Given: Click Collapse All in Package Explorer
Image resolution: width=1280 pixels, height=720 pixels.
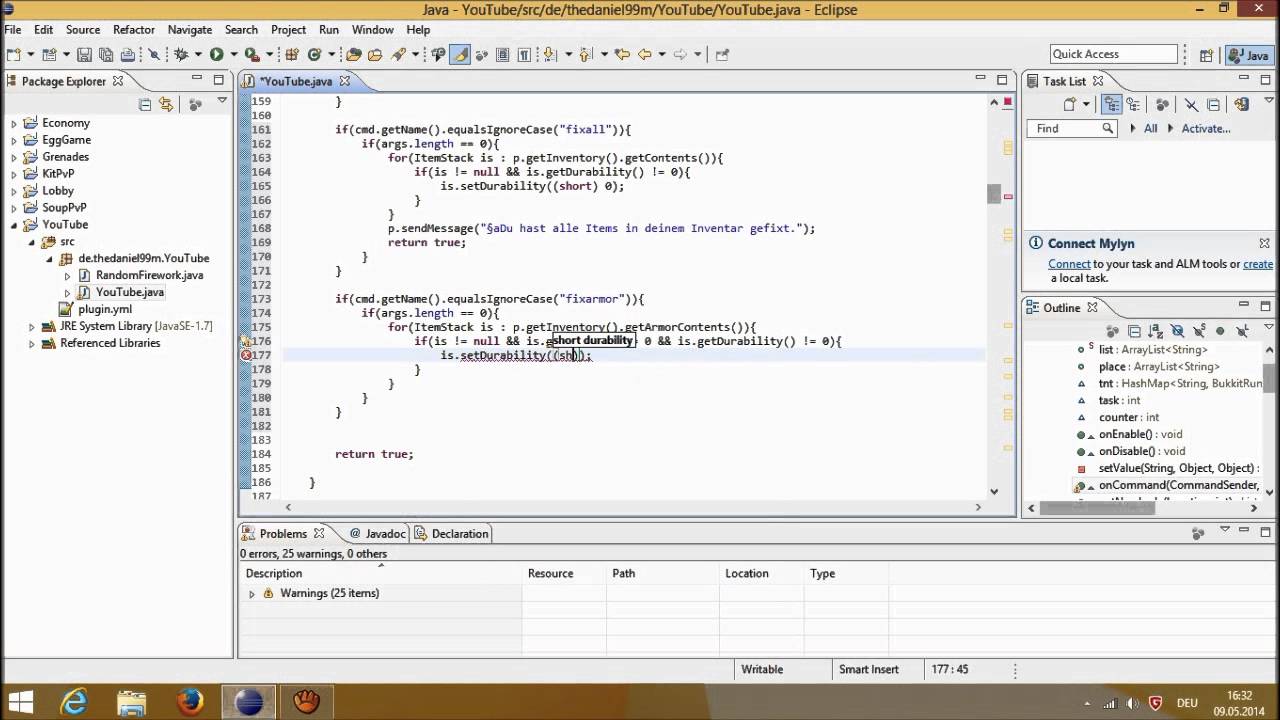Looking at the screenshot, I should tap(145, 104).
